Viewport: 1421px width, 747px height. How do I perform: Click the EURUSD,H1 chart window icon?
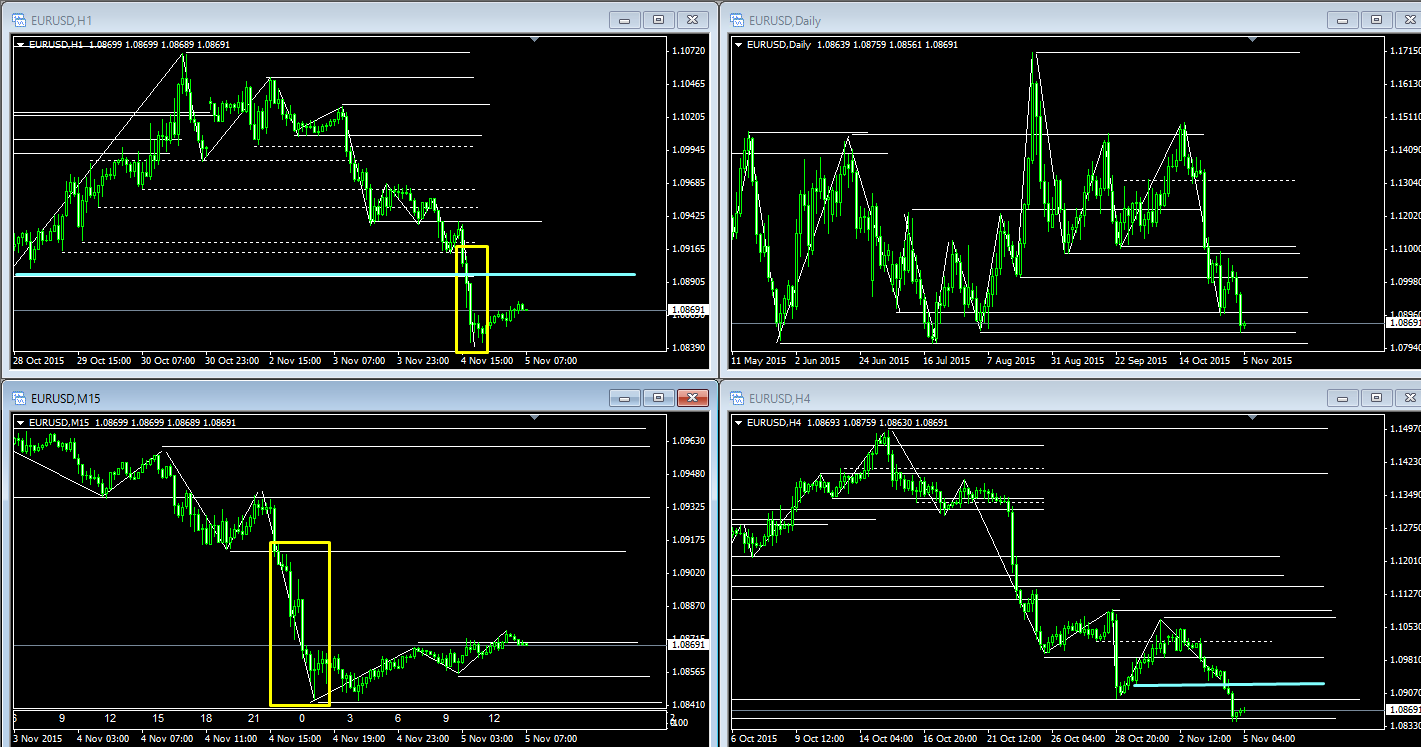click(x=19, y=19)
